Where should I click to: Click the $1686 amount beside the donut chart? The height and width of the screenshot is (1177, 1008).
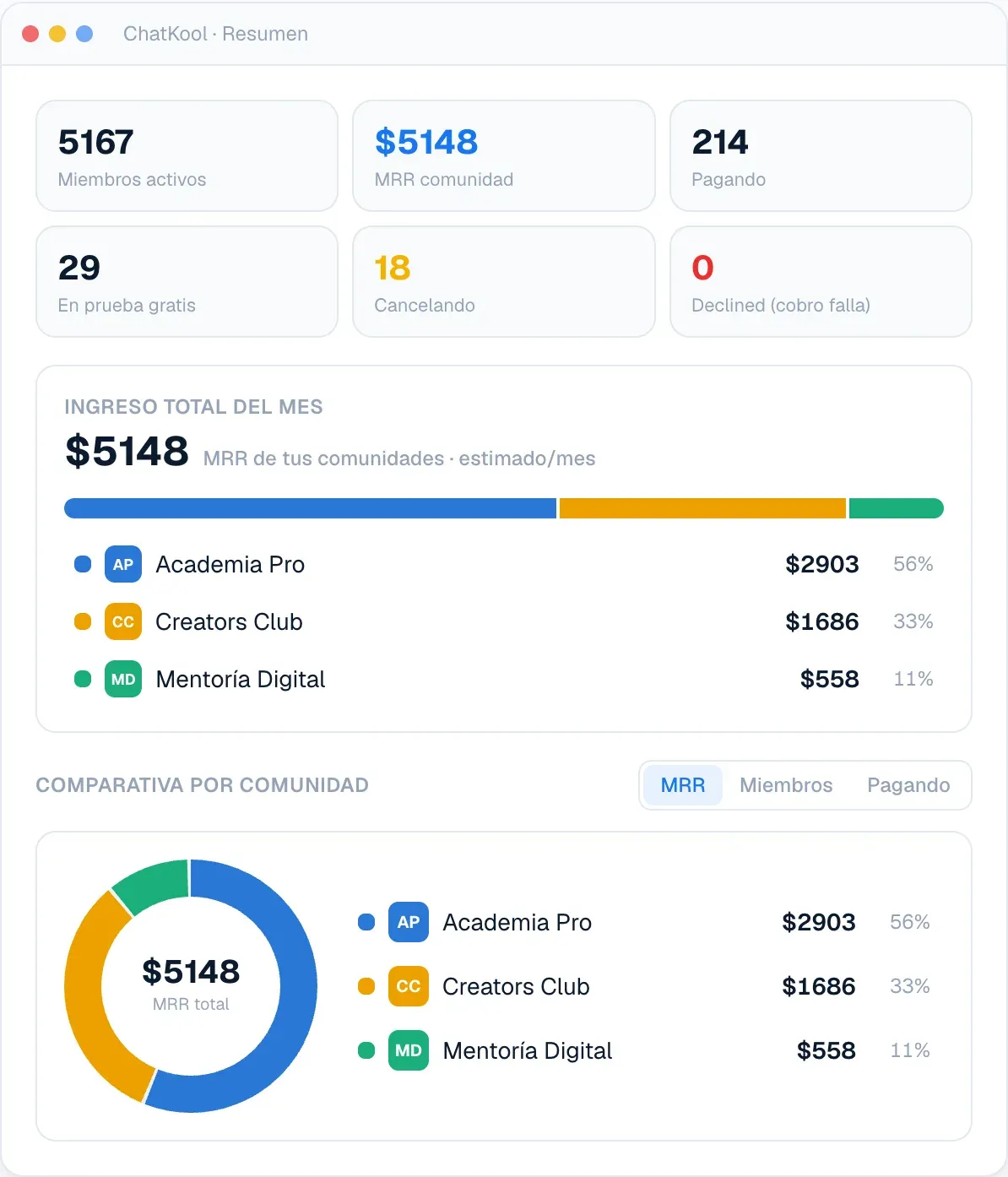click(818, 986)
